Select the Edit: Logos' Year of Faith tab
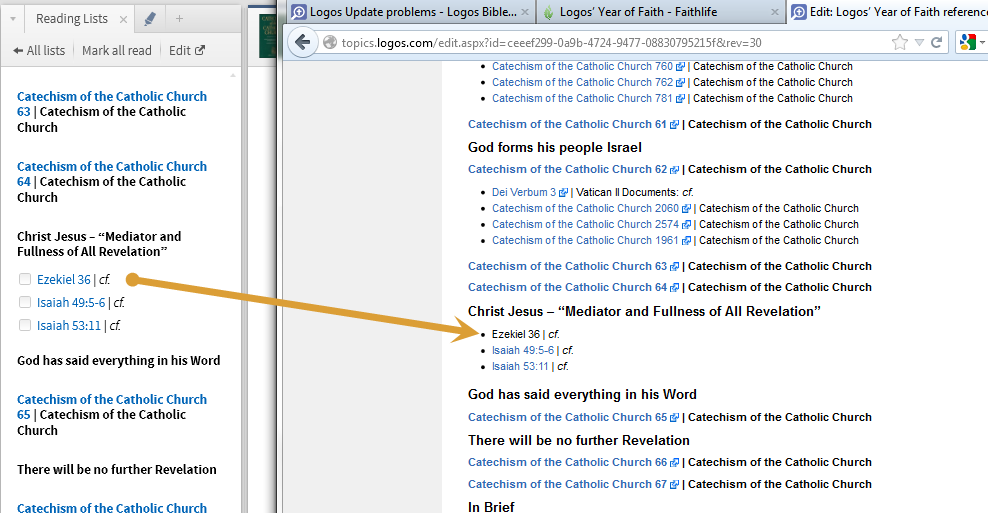 (x=890, y=12)
